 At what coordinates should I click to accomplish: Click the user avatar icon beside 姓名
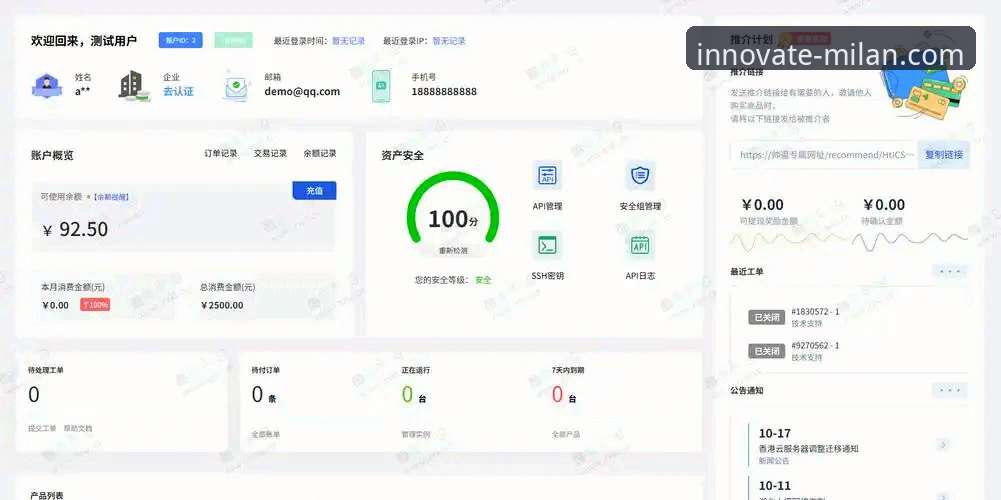click(47, 86)
